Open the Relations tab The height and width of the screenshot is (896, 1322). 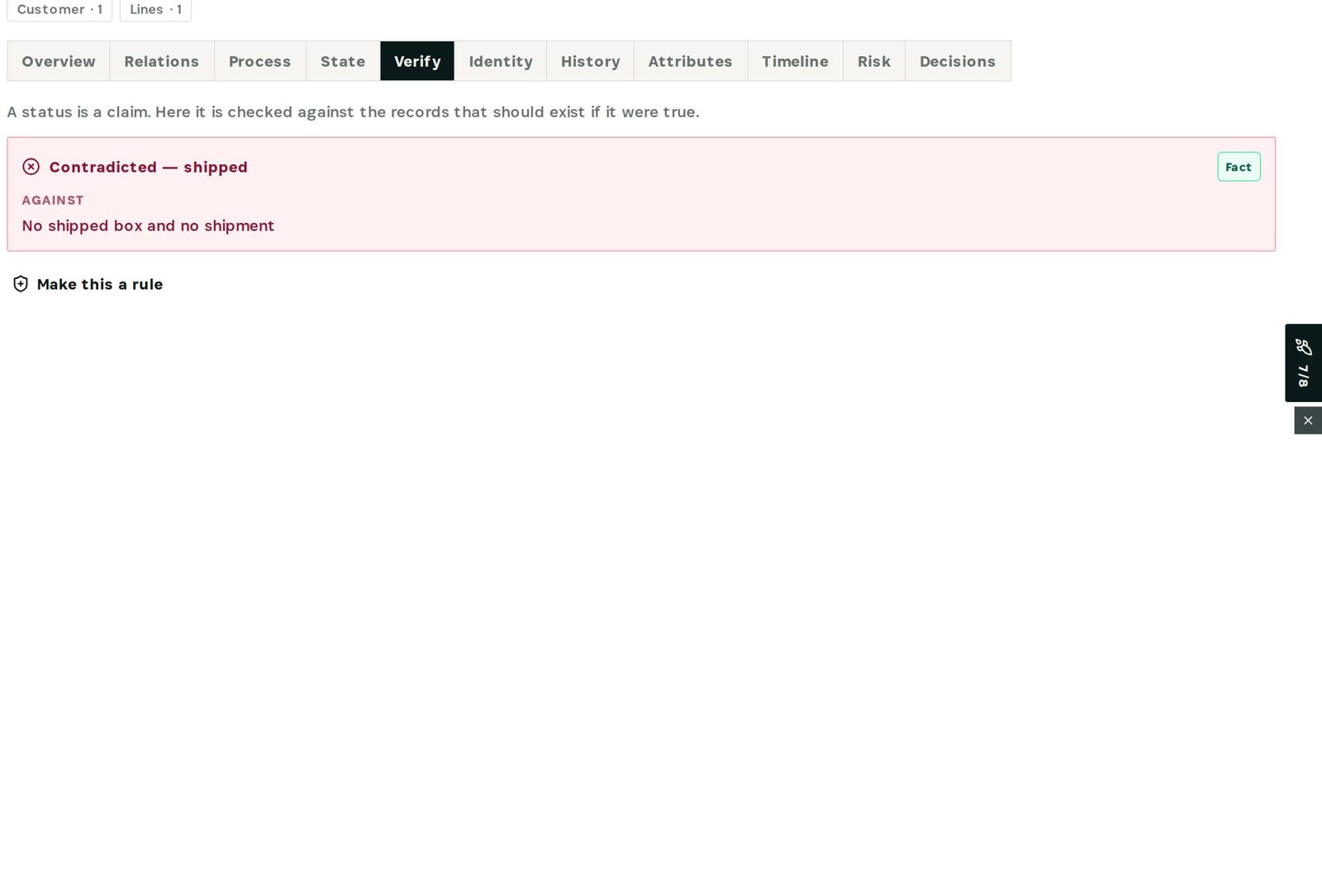point(162,61)
